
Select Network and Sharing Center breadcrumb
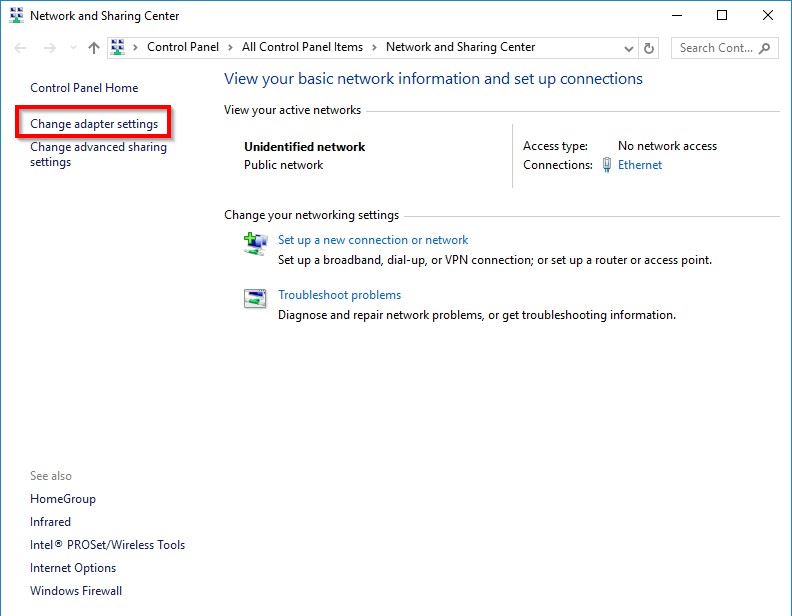tap(460, 47)
